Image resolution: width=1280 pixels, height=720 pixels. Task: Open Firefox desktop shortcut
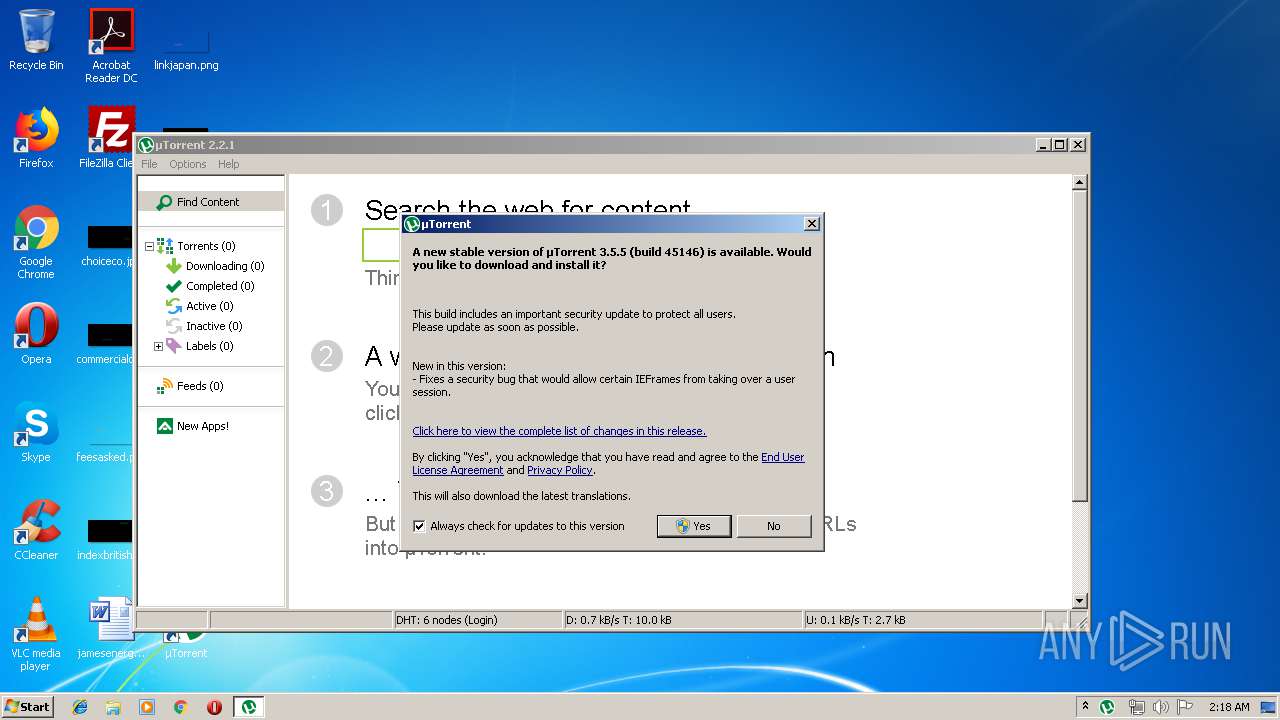pyautogui.click(x=36, y=138)
